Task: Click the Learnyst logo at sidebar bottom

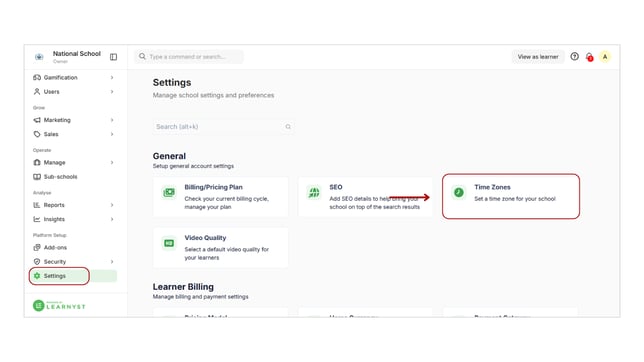Action: click(59, 305)
